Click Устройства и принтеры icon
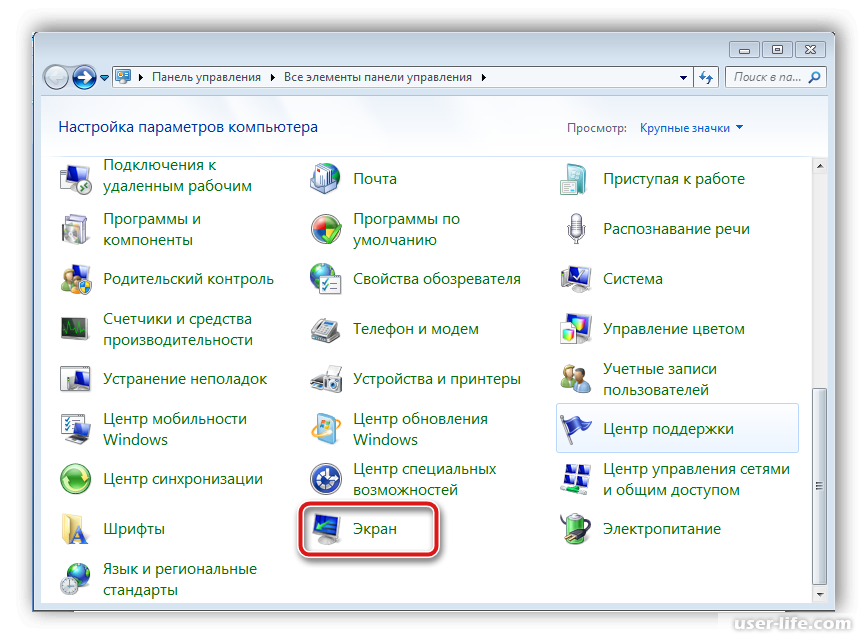The width and height of the screenshot is (867, 644). click(326, 379)
